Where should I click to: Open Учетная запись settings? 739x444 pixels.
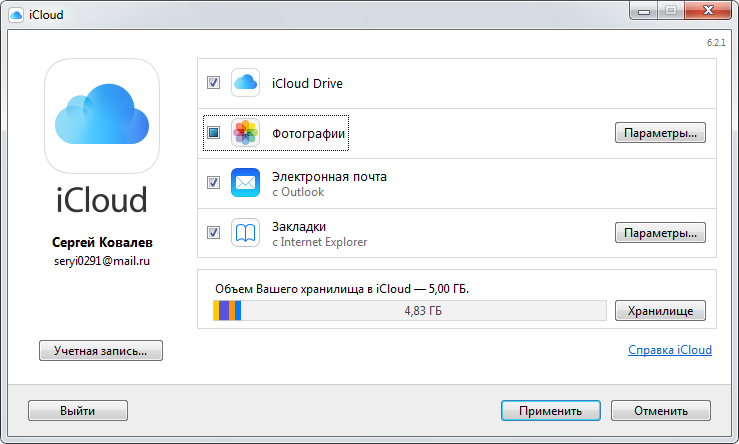coord(101,351)
